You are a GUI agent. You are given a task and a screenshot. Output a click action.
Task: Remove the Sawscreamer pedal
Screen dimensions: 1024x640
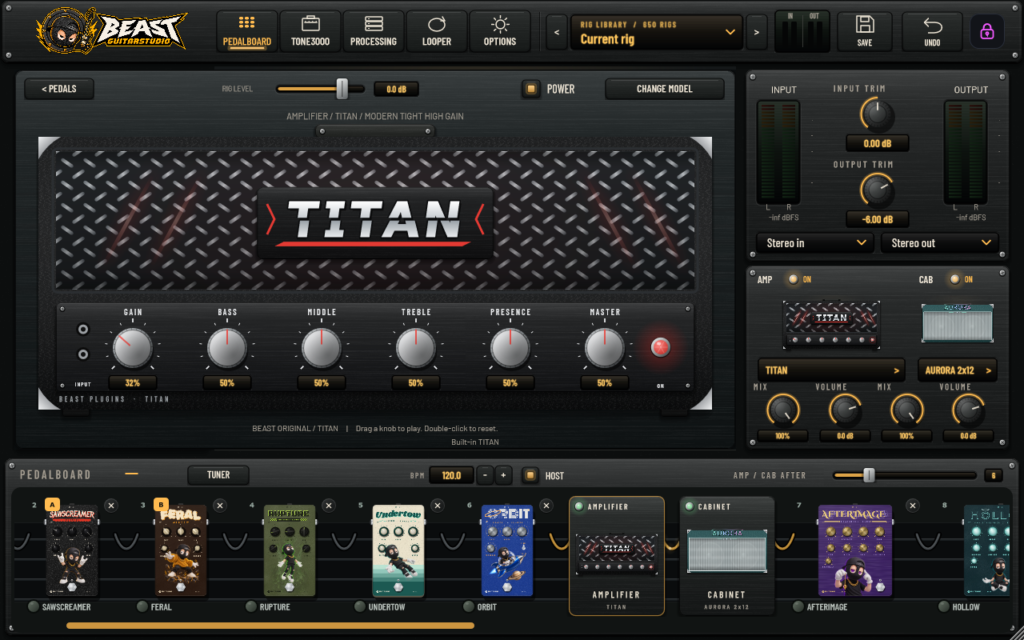click(x=111, y=505)
